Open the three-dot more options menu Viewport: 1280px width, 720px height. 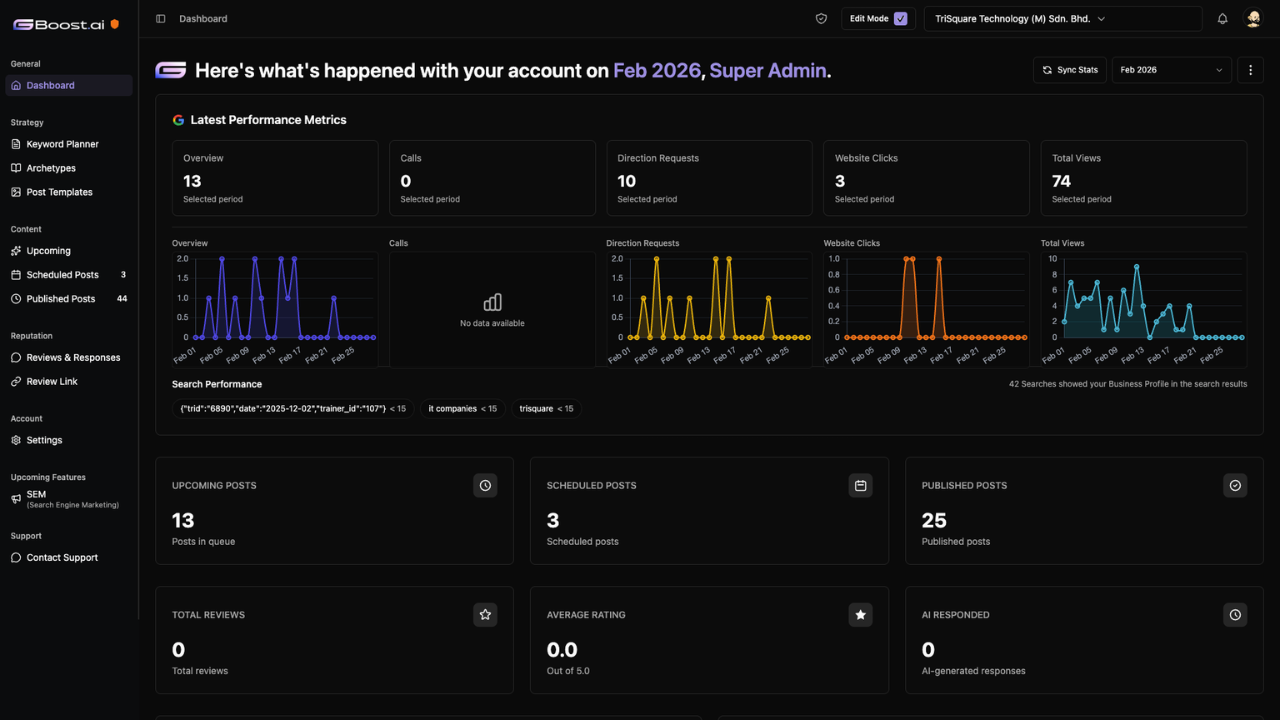(1250, 70)
